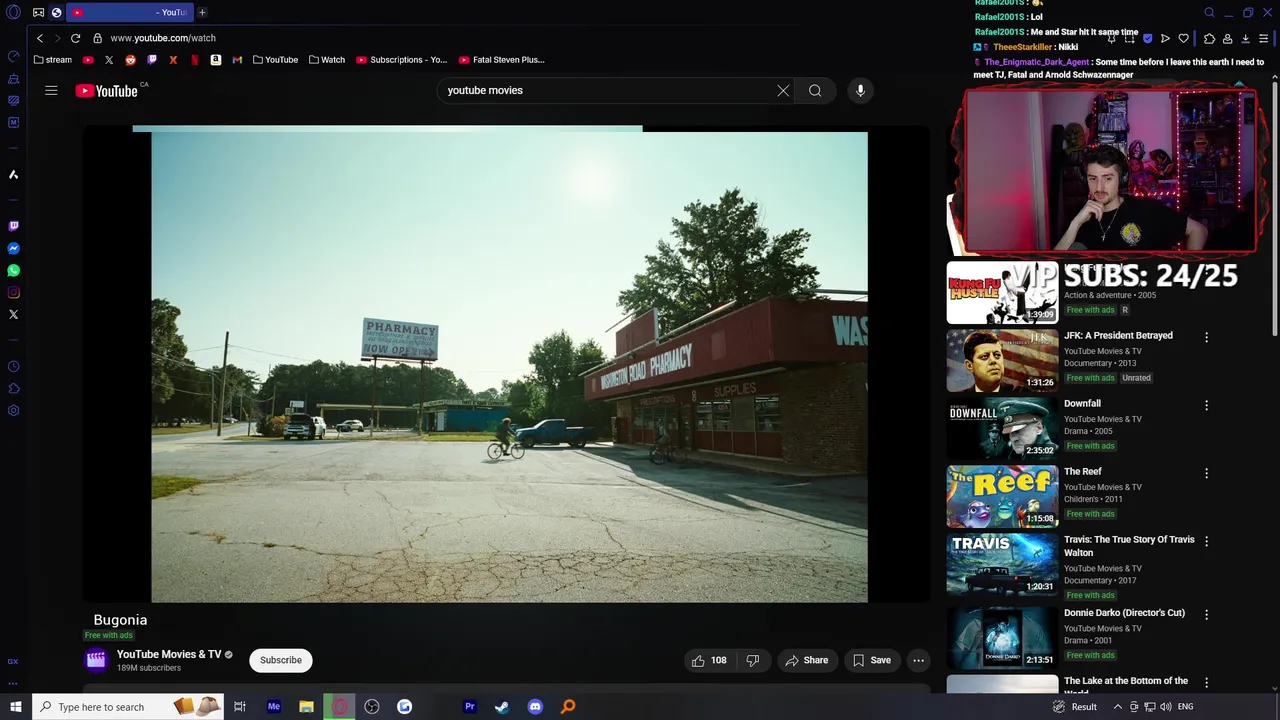Open Instagram in the sidebar

(x=14, y=292)
